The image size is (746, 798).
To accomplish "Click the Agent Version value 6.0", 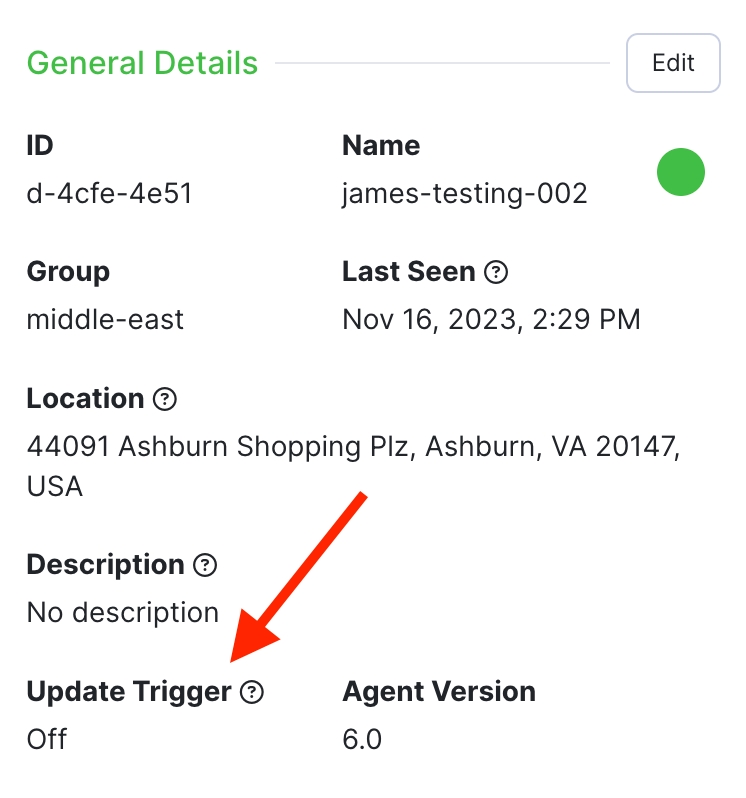I will click(362, 739).
